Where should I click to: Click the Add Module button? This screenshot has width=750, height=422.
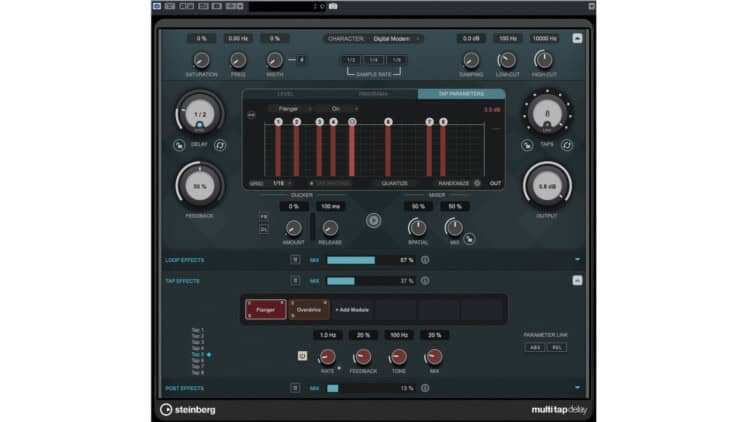pos(350,310)
